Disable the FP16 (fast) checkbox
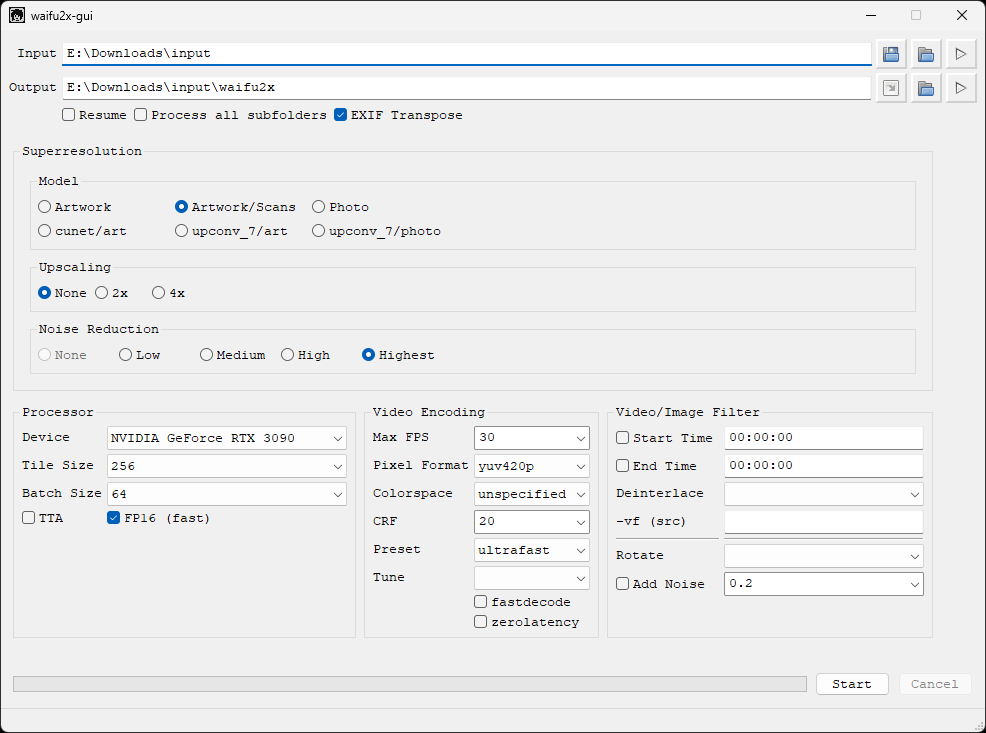Image resolution: width=986 pixels, height=733 pixels. pos(114,518)
